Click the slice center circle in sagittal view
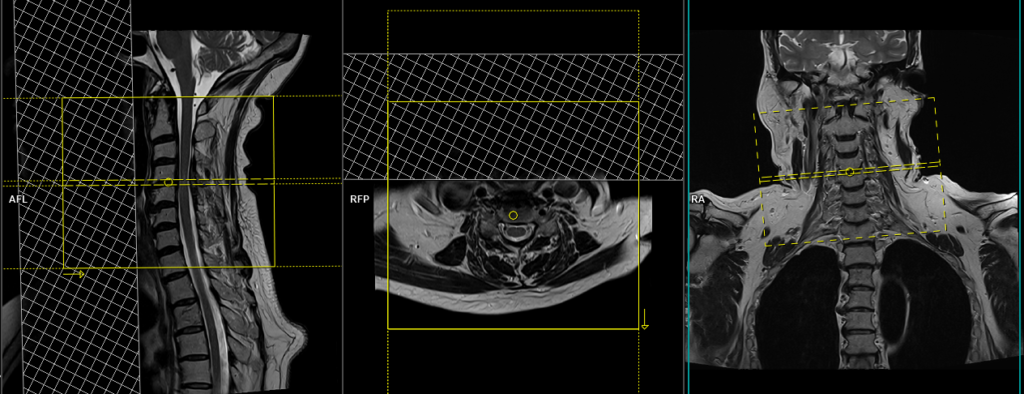Image resolution: width=1024 pixels, height=394 pixels. (168, 182)
